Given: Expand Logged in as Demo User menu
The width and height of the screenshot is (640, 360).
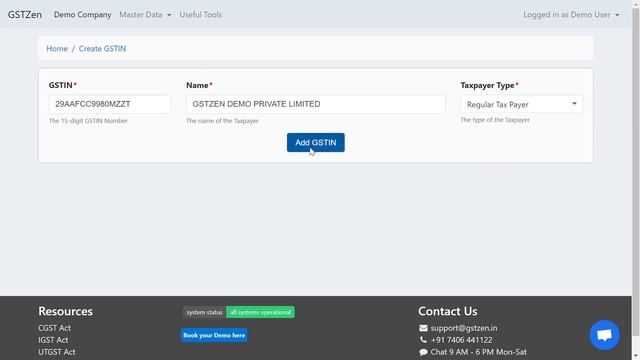Looking at the screenshot, I should 571,15.
